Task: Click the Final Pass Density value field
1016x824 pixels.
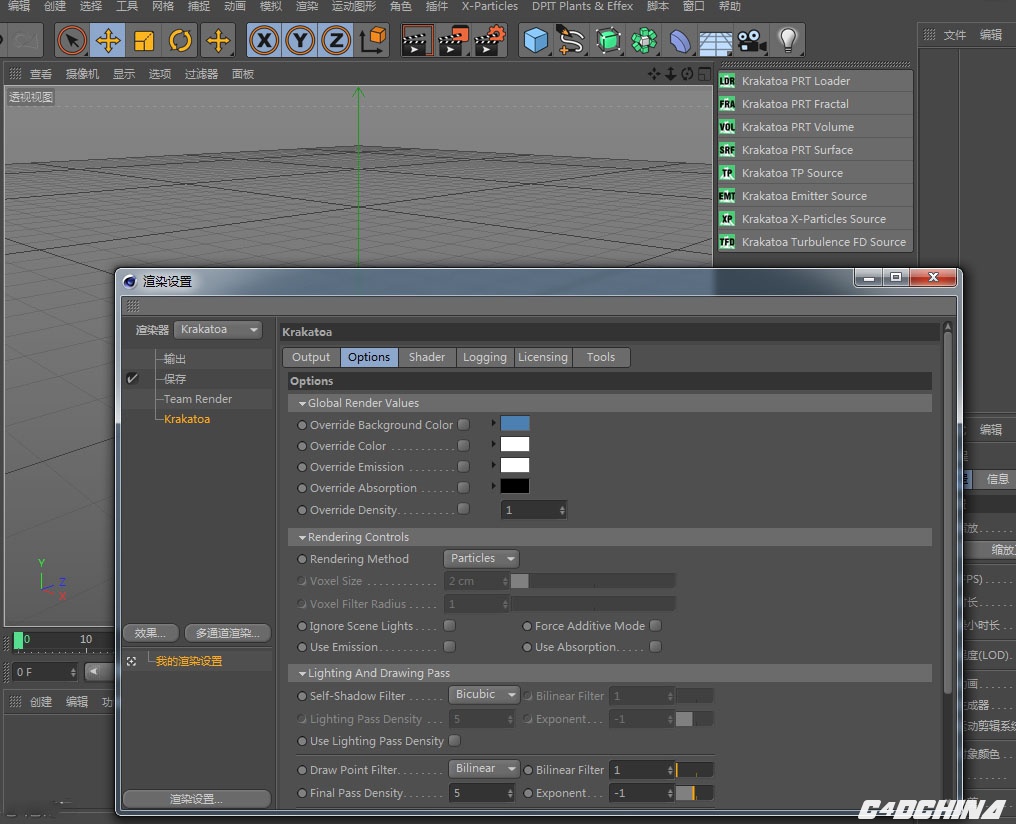Action: click(x=481, y=793)
